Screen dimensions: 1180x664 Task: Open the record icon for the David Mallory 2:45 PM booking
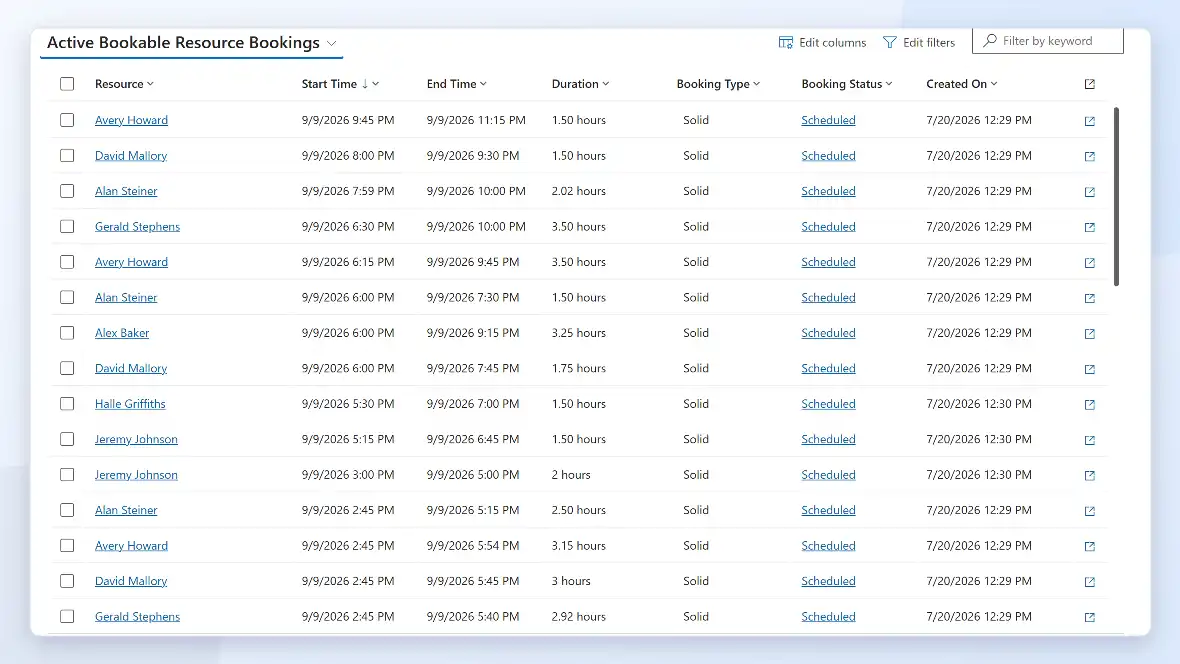[1089, 581]
